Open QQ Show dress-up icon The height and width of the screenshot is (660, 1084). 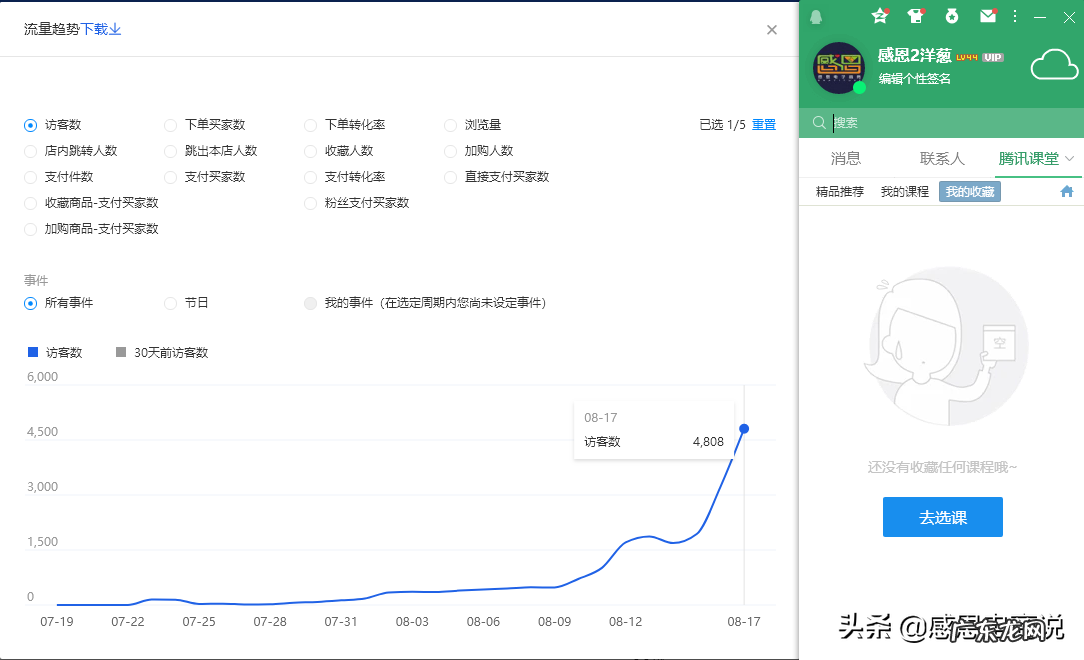(916, 16)
